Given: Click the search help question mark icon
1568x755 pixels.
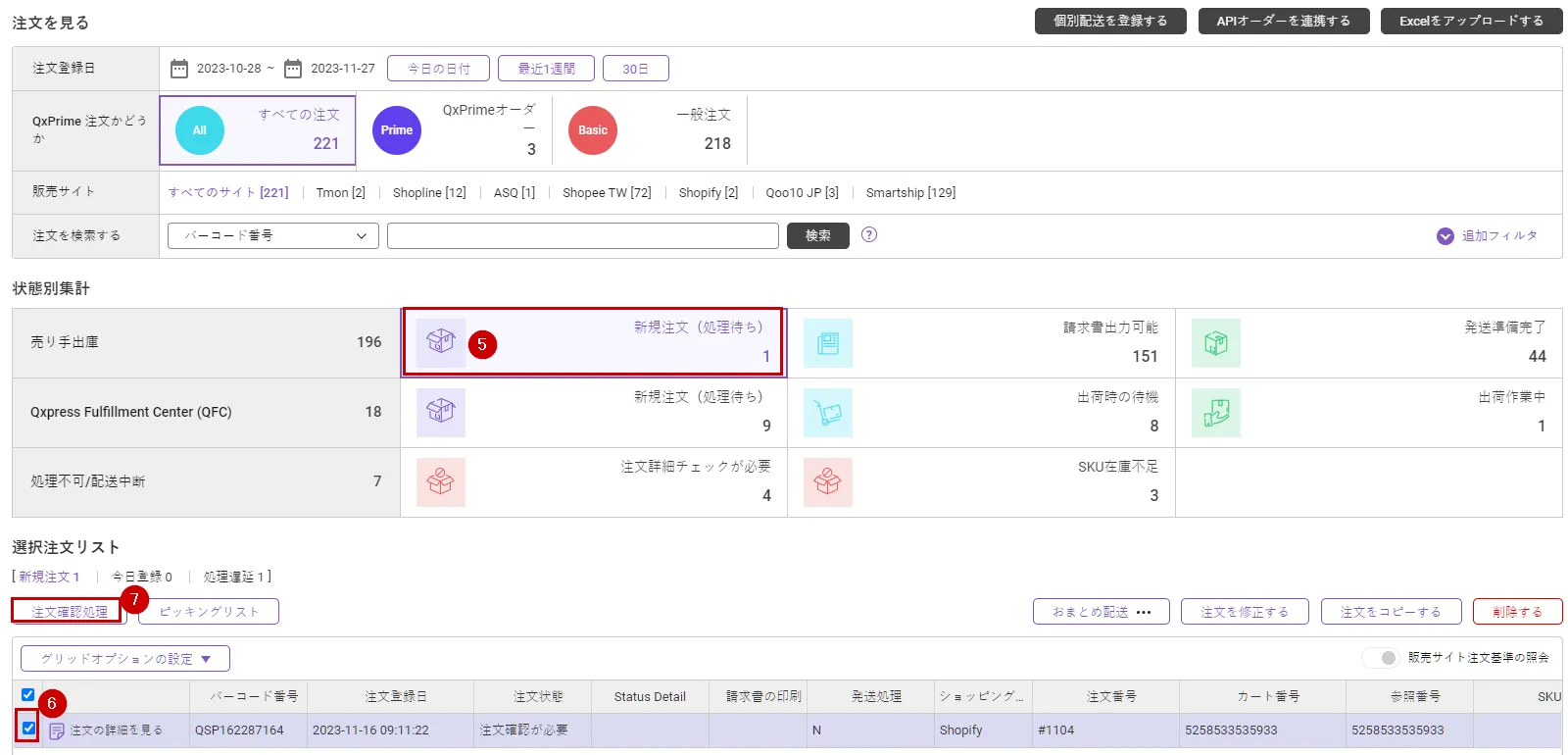Looking at the screenshot, I should (x=869, y=235).
